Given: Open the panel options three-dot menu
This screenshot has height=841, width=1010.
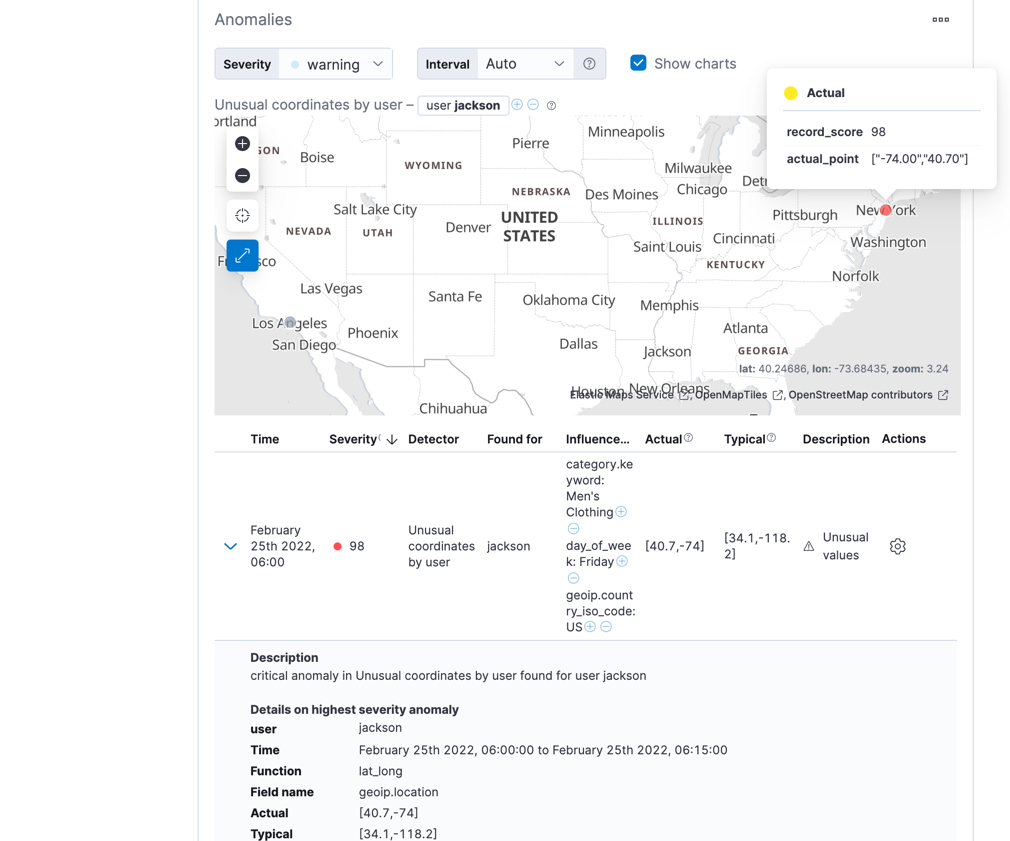Looking at the screenshot, I should (x=940, y=19).
